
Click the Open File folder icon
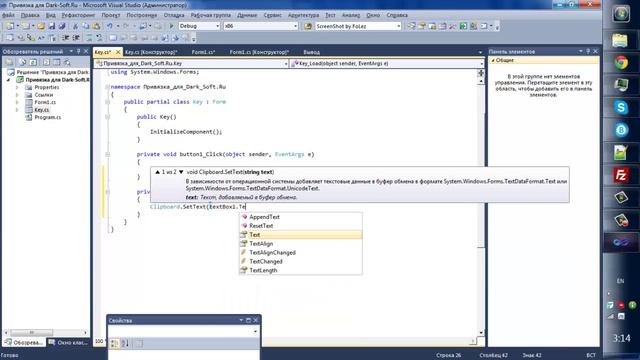(x=41, y=26)
